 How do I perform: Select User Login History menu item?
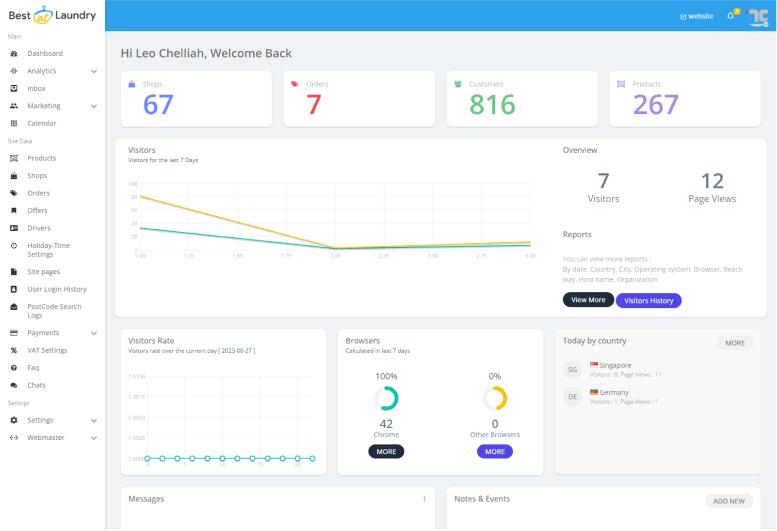(x=57, y=289)
